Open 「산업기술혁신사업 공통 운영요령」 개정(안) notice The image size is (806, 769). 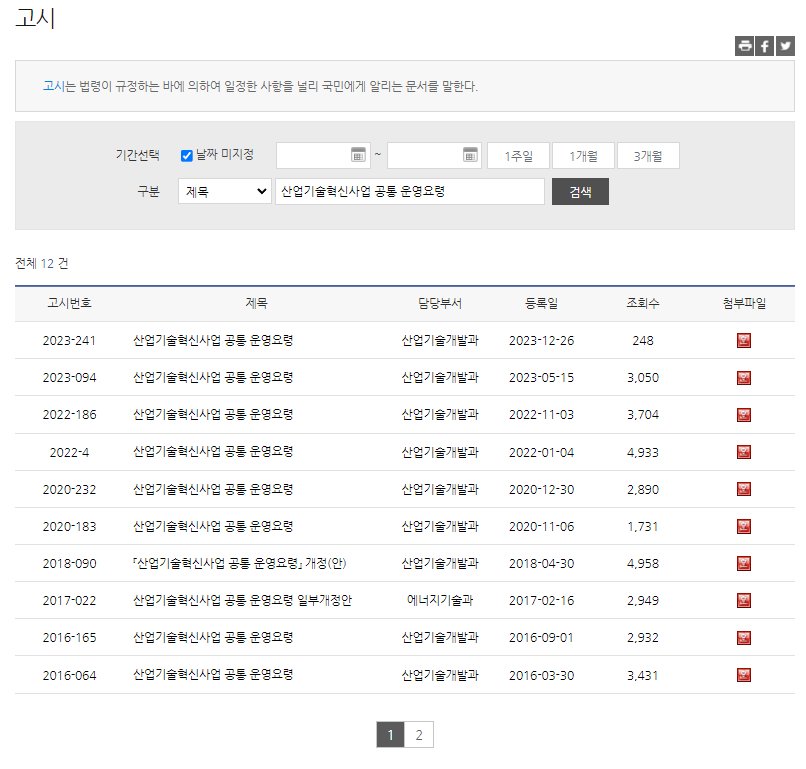coord(240,563)
